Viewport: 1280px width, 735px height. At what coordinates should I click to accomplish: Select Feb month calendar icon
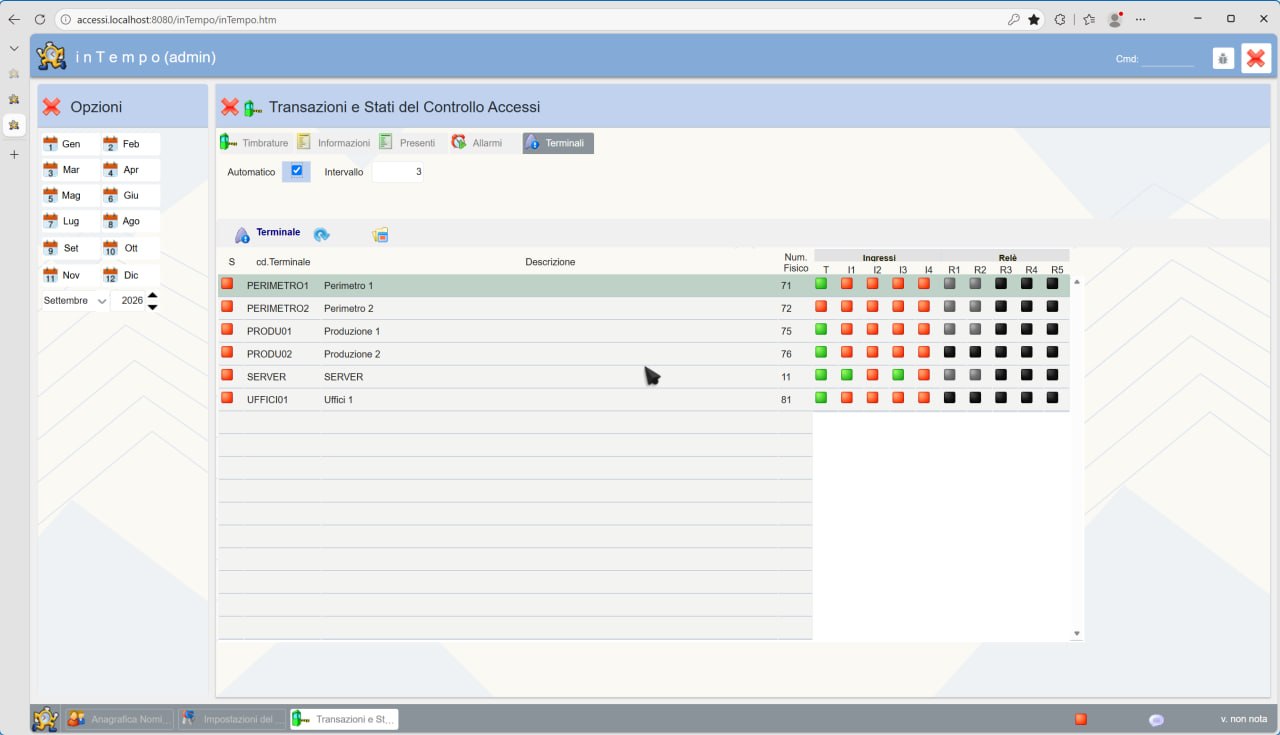point(110,144)
